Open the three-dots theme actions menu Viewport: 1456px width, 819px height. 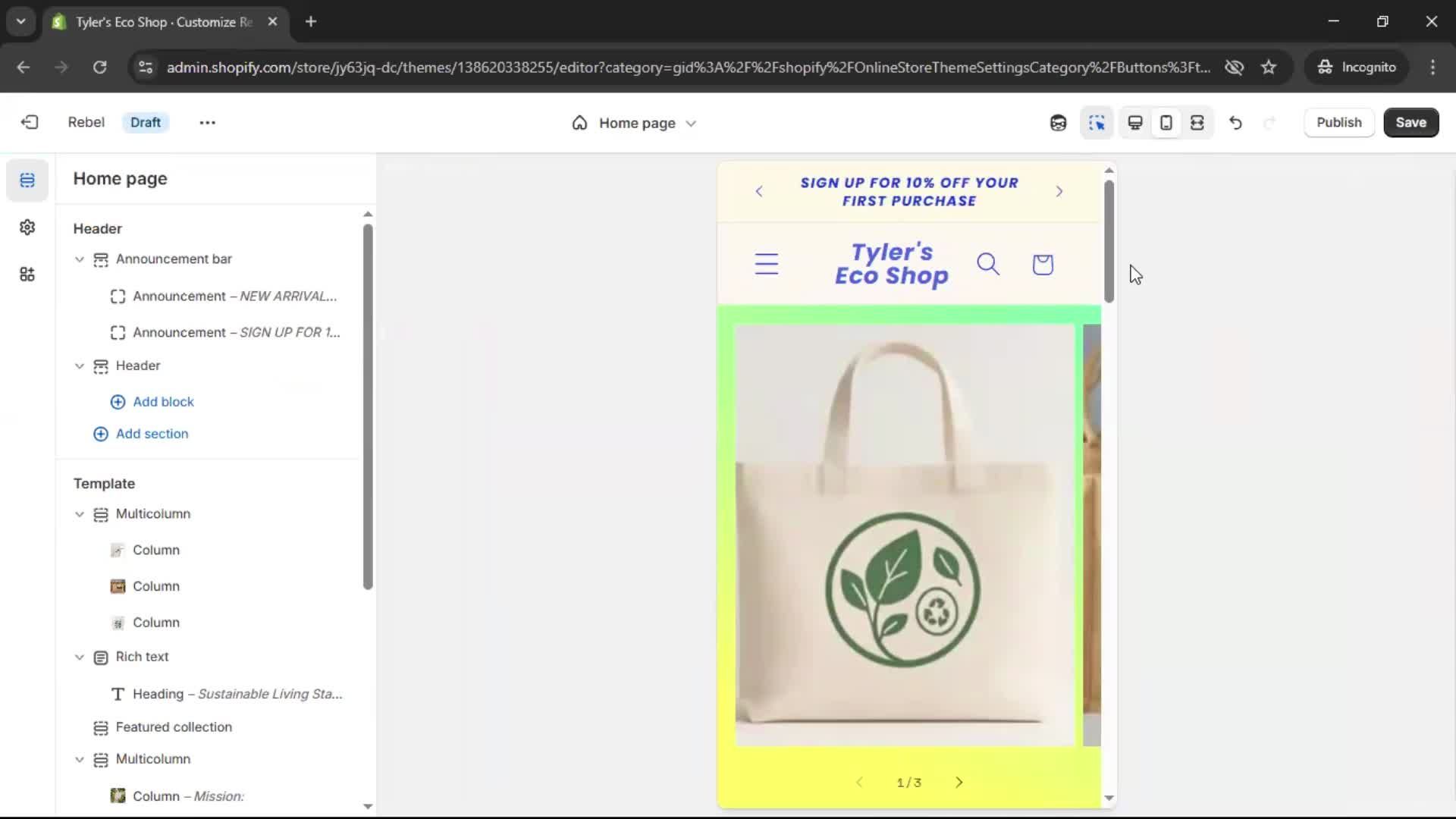pos(207,123)
